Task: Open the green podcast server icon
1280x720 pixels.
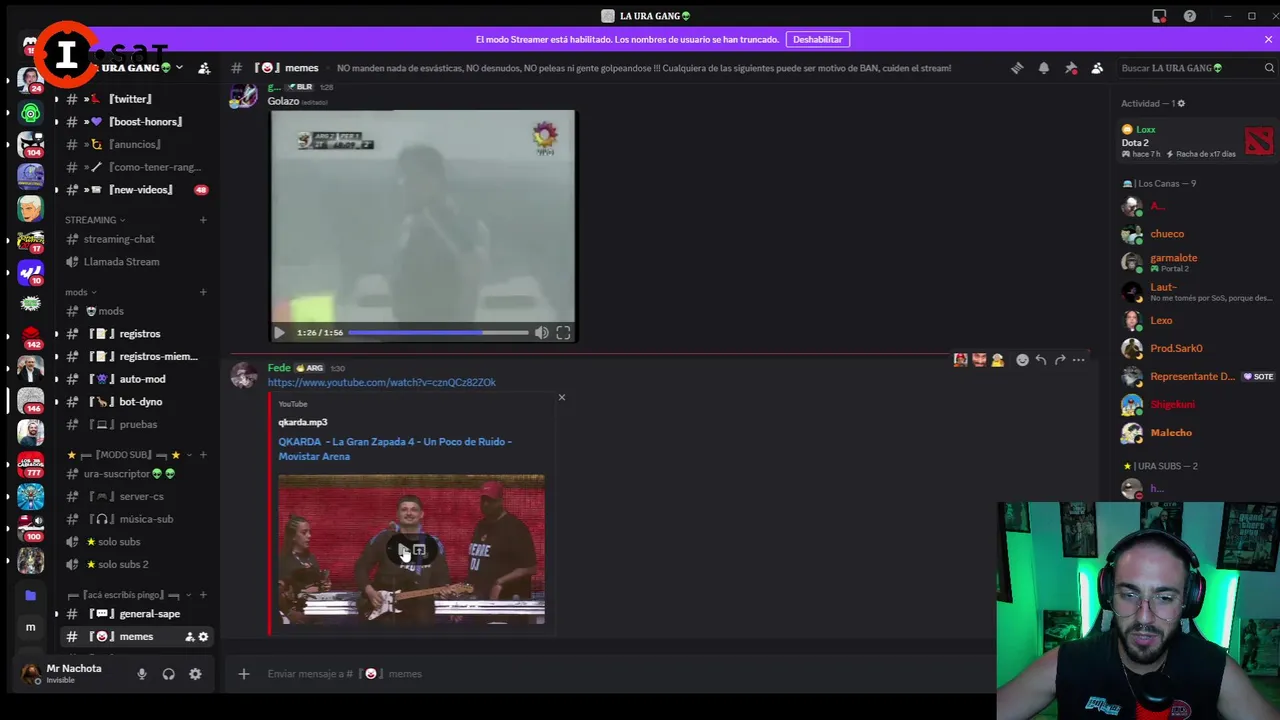Action: click(x=30, y=113)
